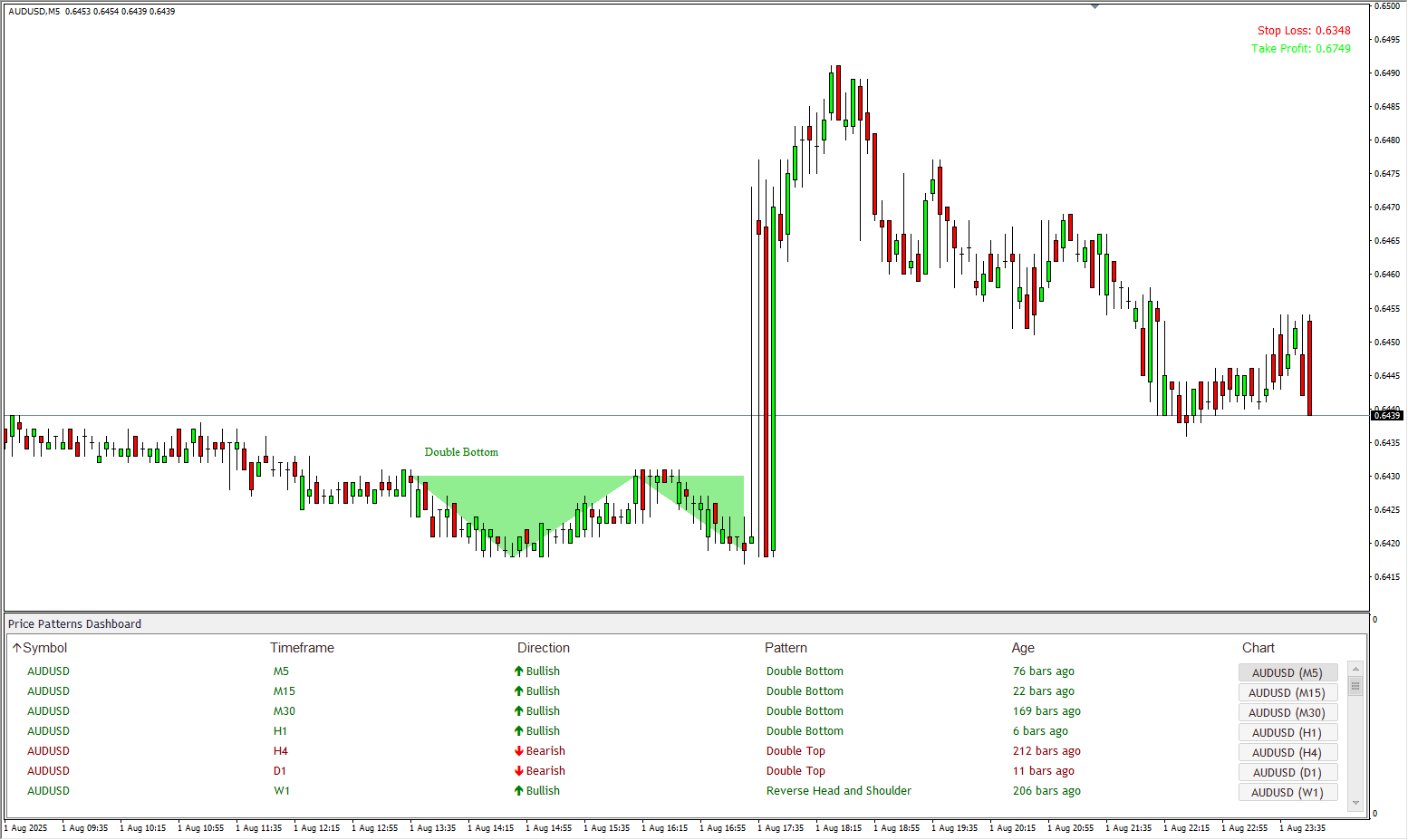This screenshot has width=1408, height=840.
Task: Click the Double Bottom label on chart
Action: click(461, 452)
